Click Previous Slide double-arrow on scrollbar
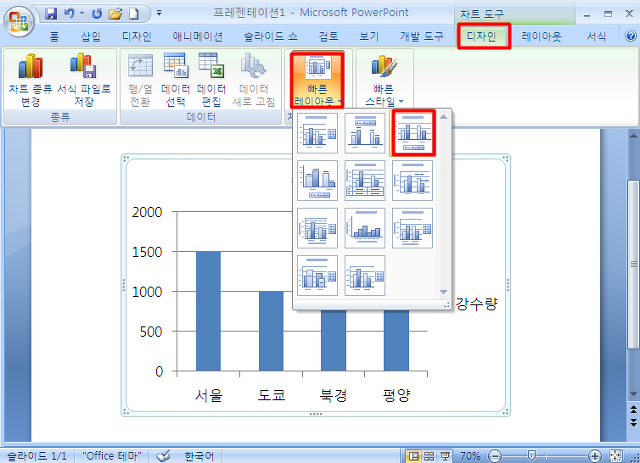Screen dimensions: 640x463 tap(633, 408)
